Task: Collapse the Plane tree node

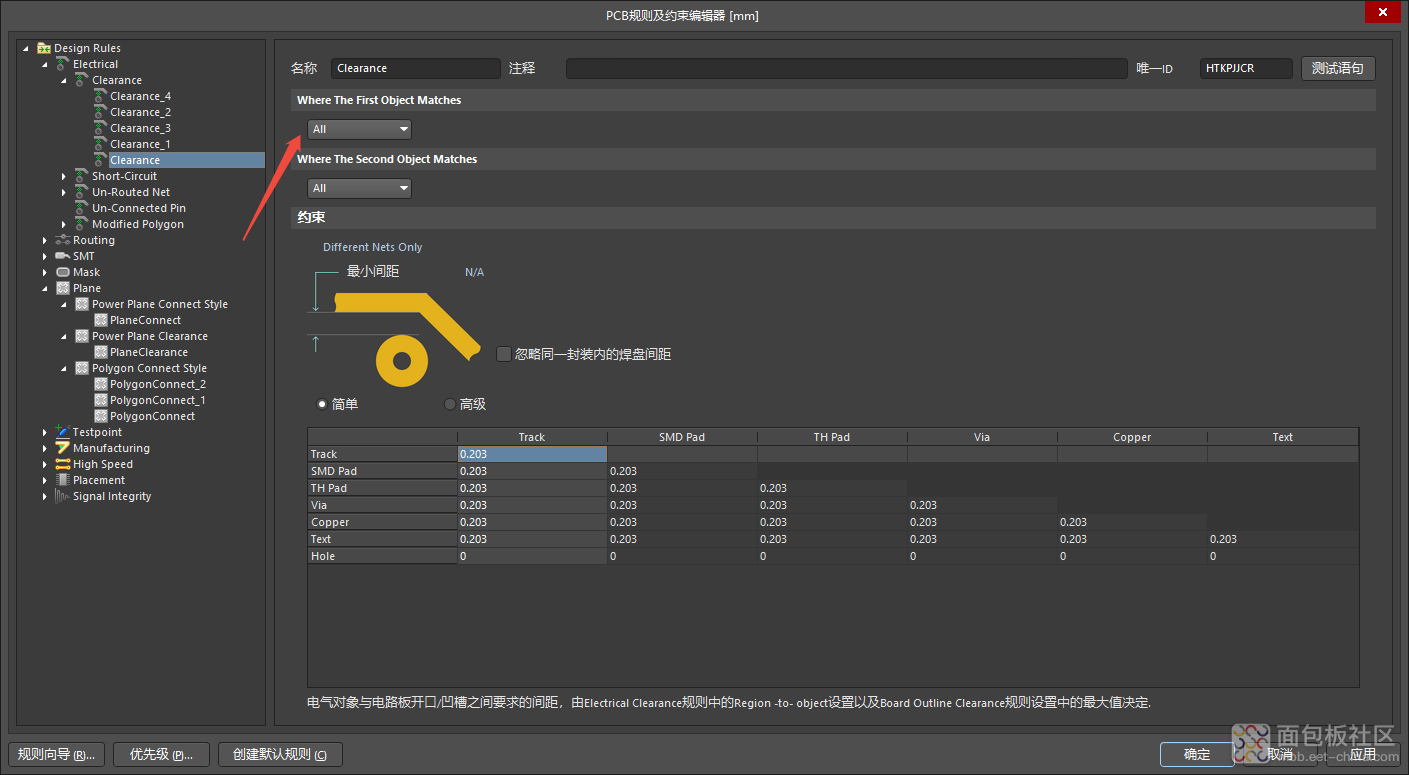Action: pyautogui.click(x=45, y=288)
